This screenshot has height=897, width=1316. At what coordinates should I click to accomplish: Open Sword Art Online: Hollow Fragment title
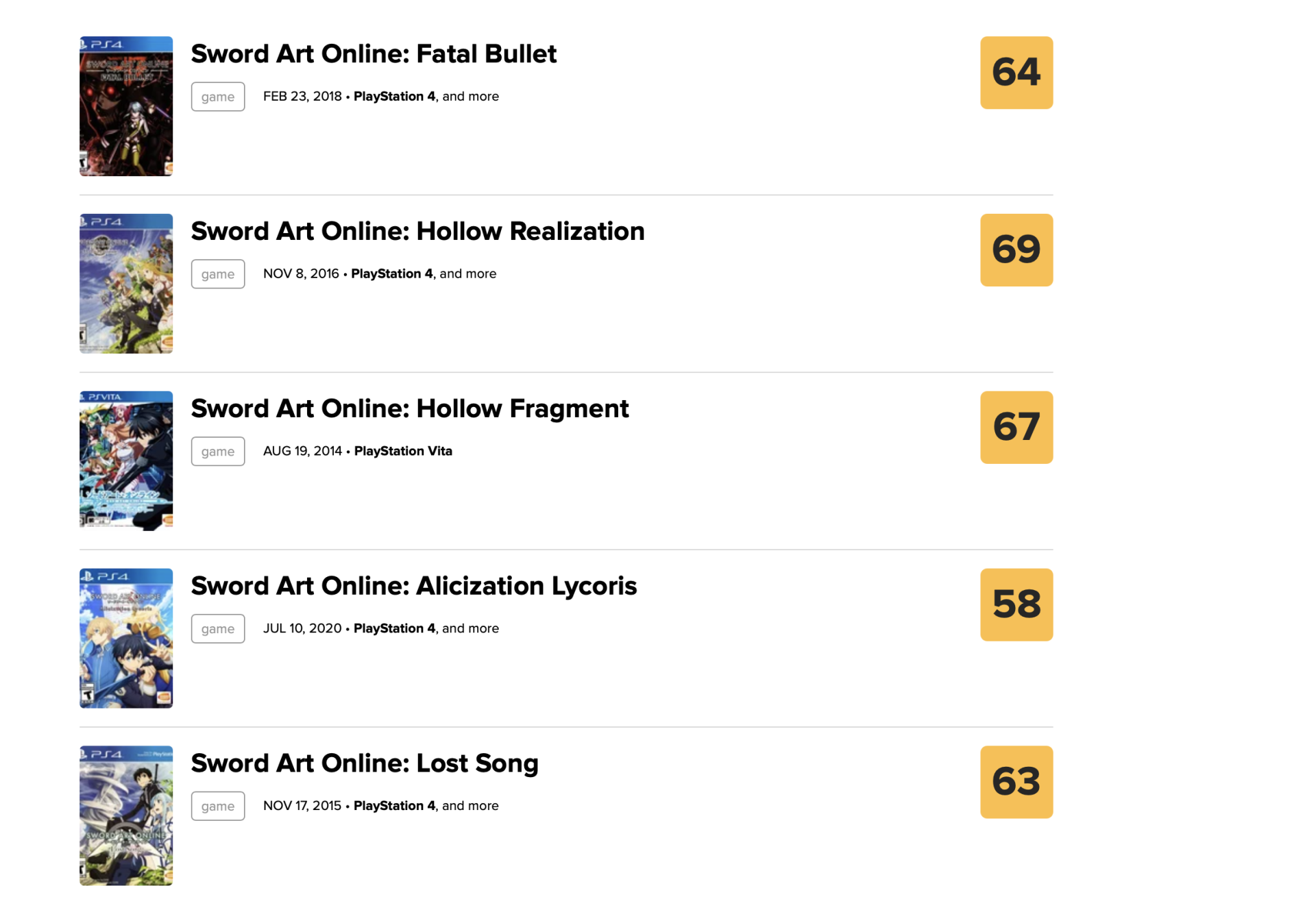(409, 409)
